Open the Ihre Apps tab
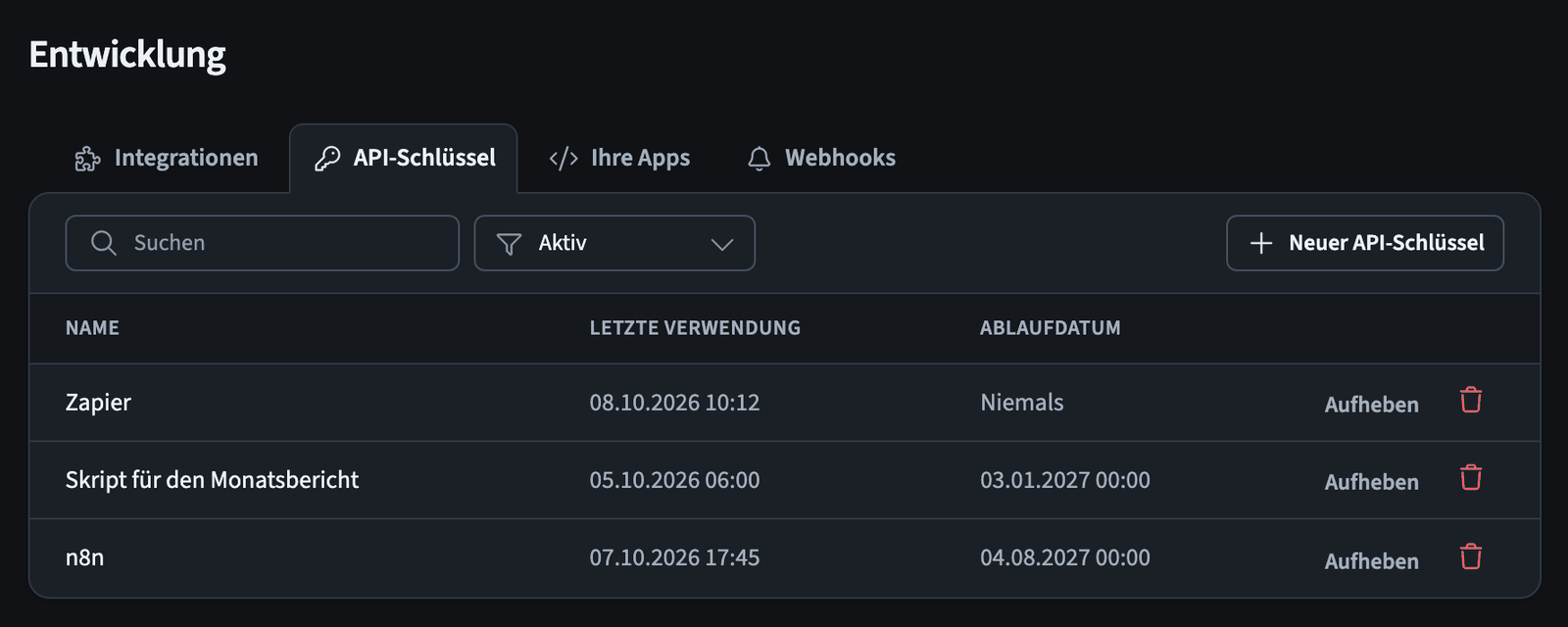Image resolution: width=1568 pixels, height=627 pixels. pyautogui.click(x=619, y=158)
